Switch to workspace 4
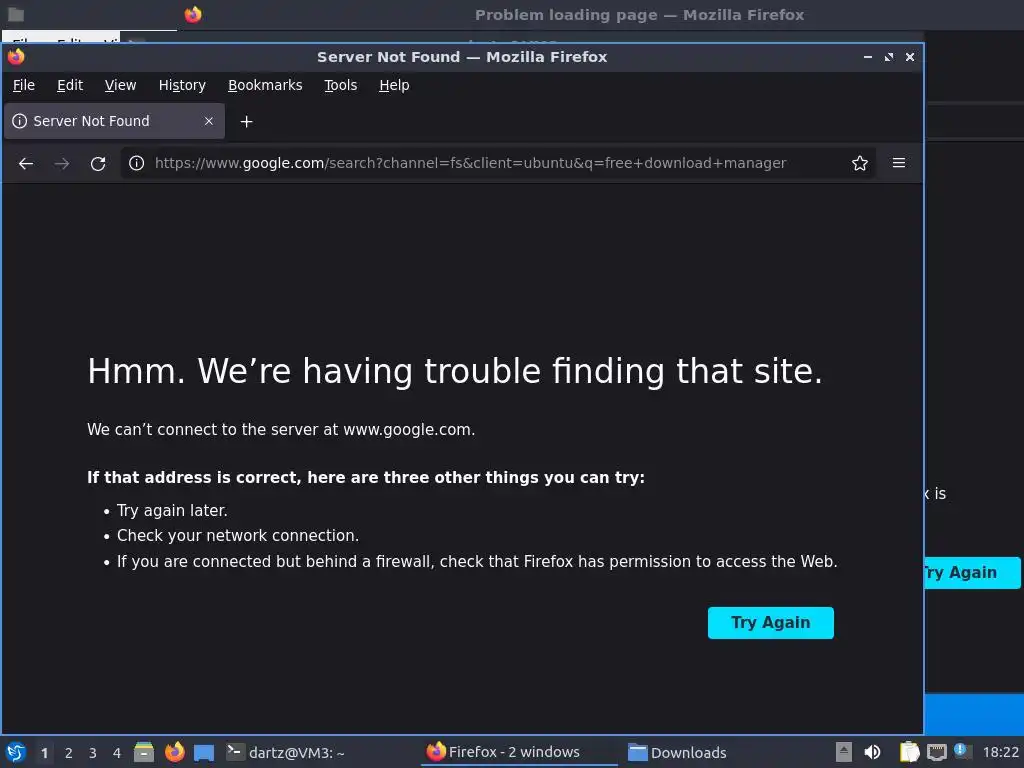 pos(117,753)
